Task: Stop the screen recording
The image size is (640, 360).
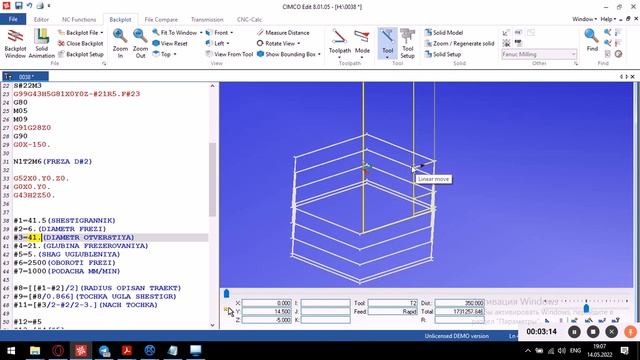Action: (593, 332)
